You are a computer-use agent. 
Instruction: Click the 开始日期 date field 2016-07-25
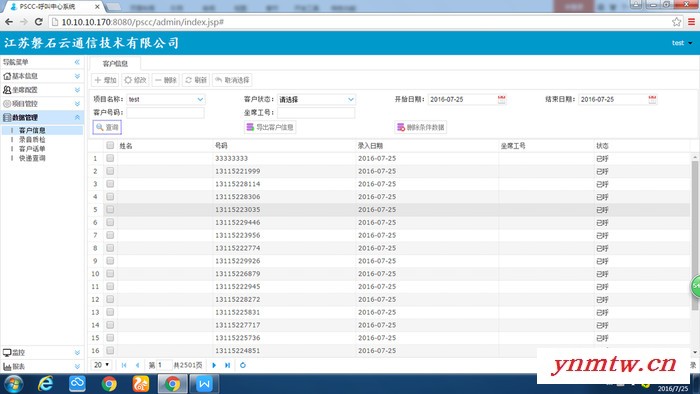click(462, 99)
